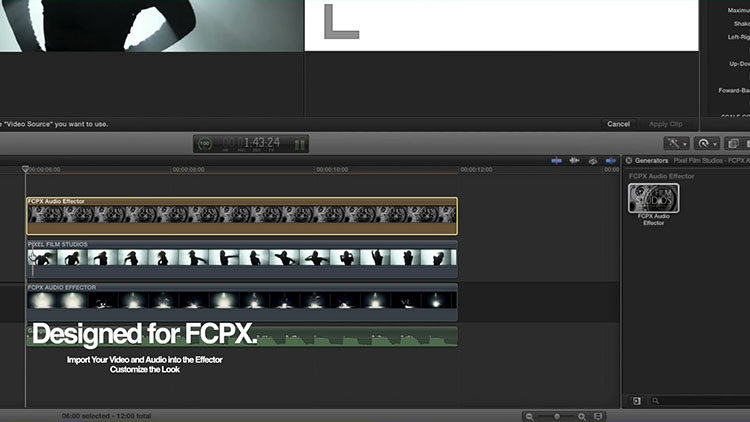Viewport: 750px width, 422px height.
Task: Click the background tasks 100 percent indicator
Action: click(x=205, y=144)
